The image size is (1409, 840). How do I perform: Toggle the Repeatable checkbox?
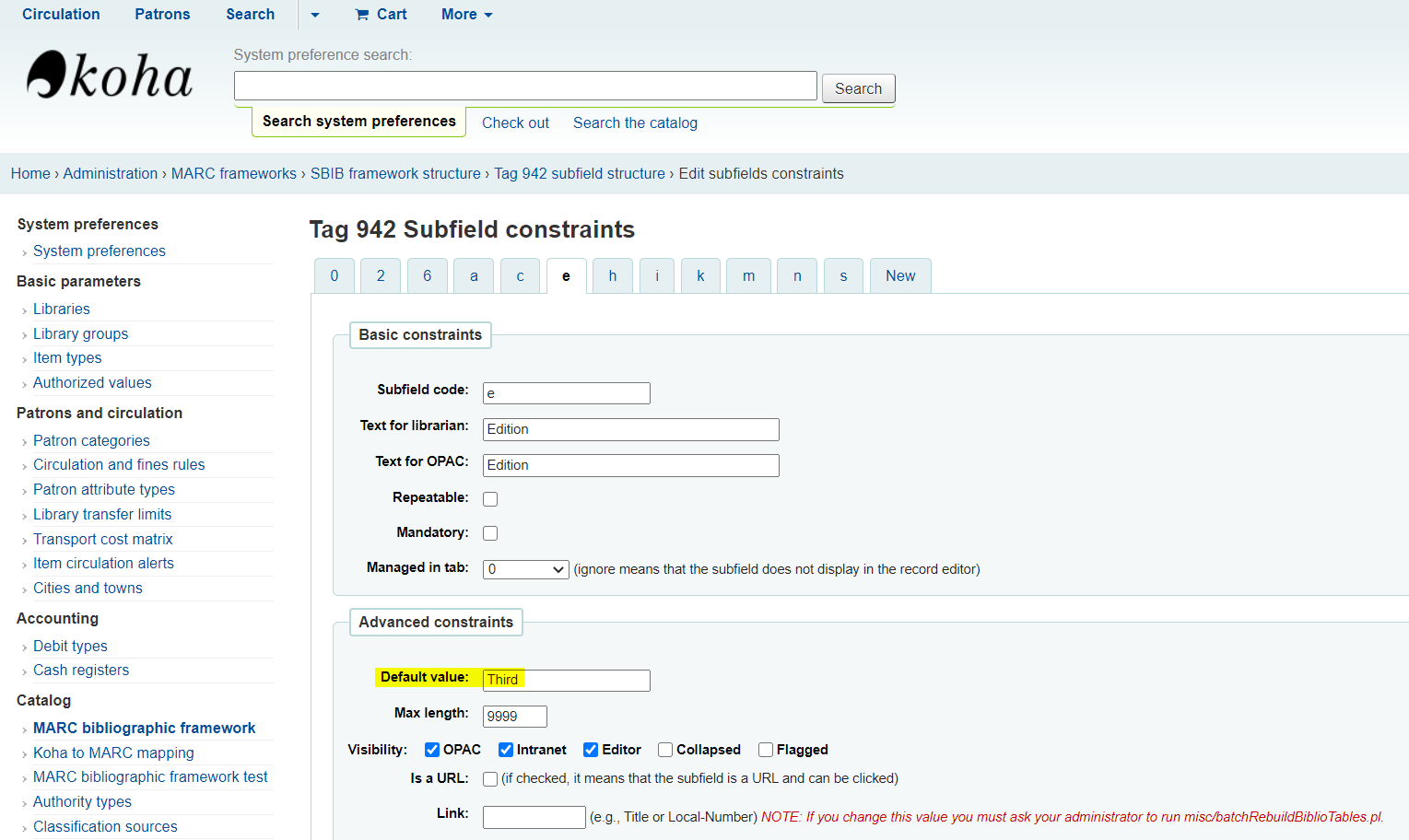490,499
